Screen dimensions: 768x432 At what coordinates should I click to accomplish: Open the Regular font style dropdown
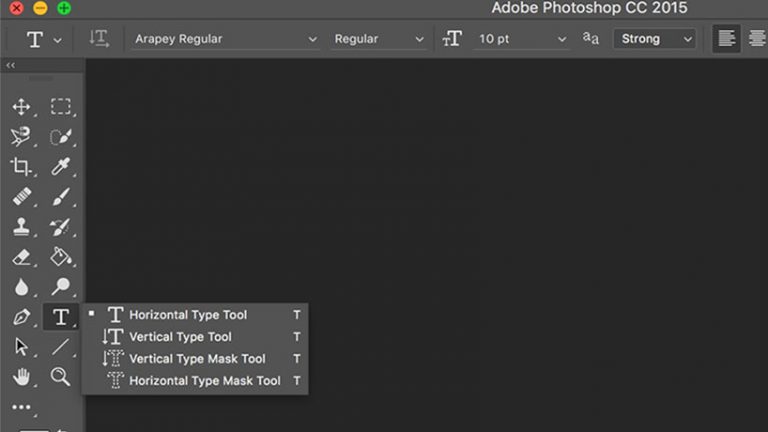tap(378, 39)
